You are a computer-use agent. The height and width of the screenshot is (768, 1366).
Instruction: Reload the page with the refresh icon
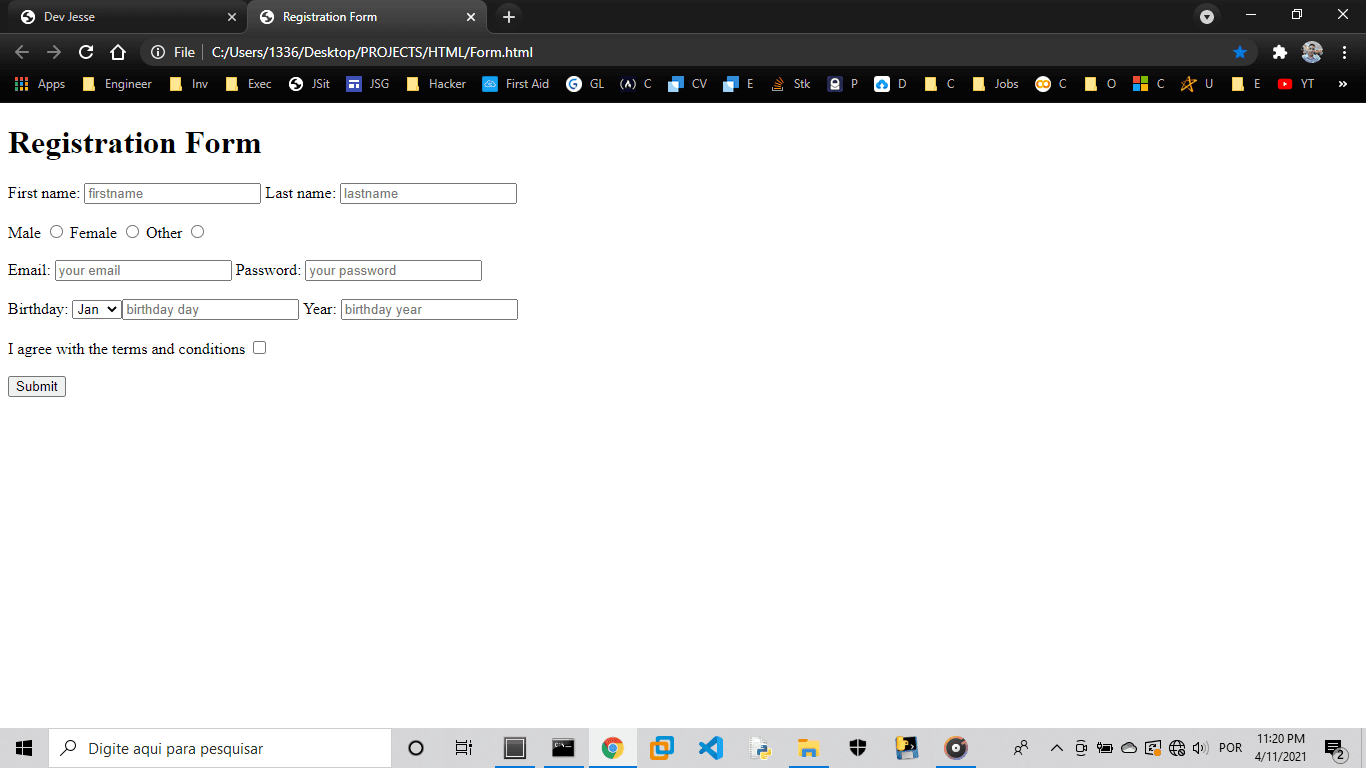(x=86, y=52)
